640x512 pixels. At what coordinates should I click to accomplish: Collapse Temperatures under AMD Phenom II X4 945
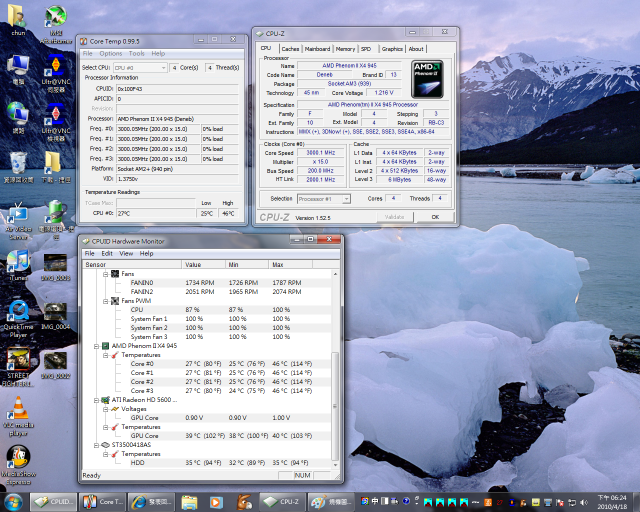[x=105, y=355]
